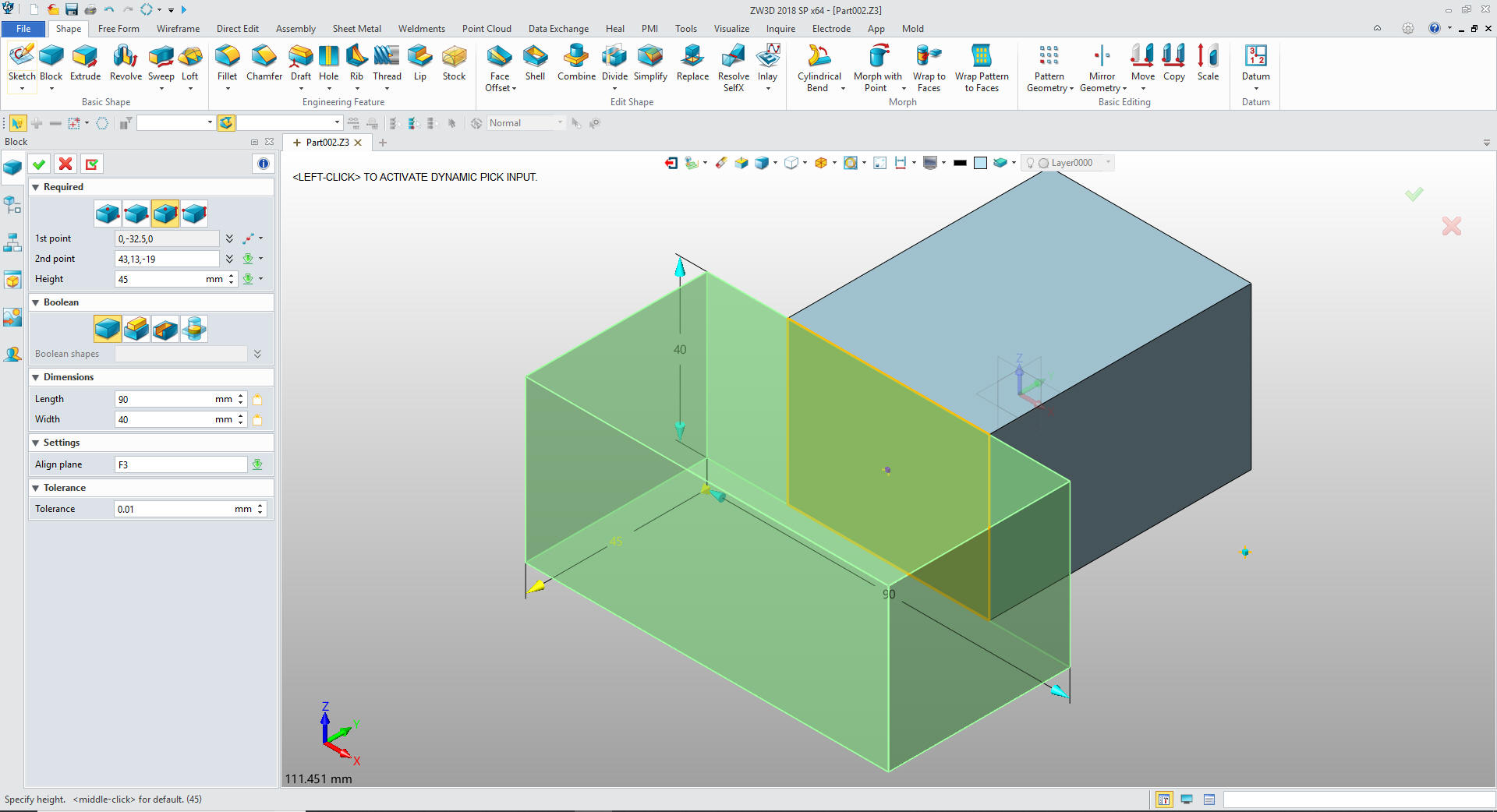
Task: Open the Cylindrical Bend tool
Action: click(819, 62)
